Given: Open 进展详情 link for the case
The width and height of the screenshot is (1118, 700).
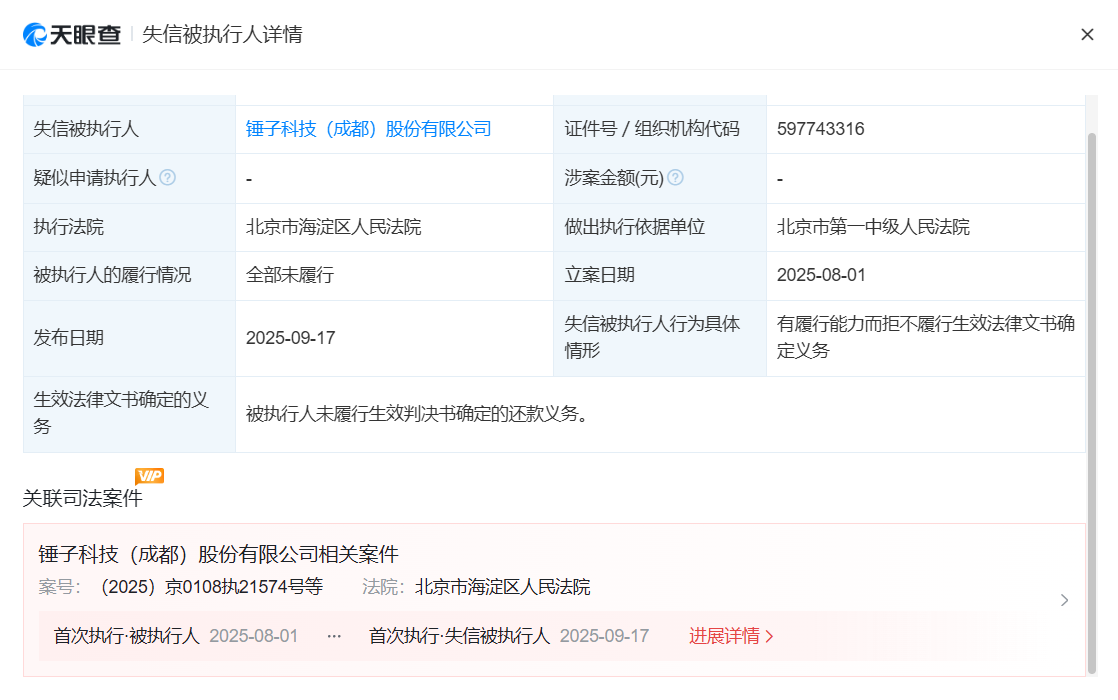Looking at the screenshot, I should (x=731, y=636).
